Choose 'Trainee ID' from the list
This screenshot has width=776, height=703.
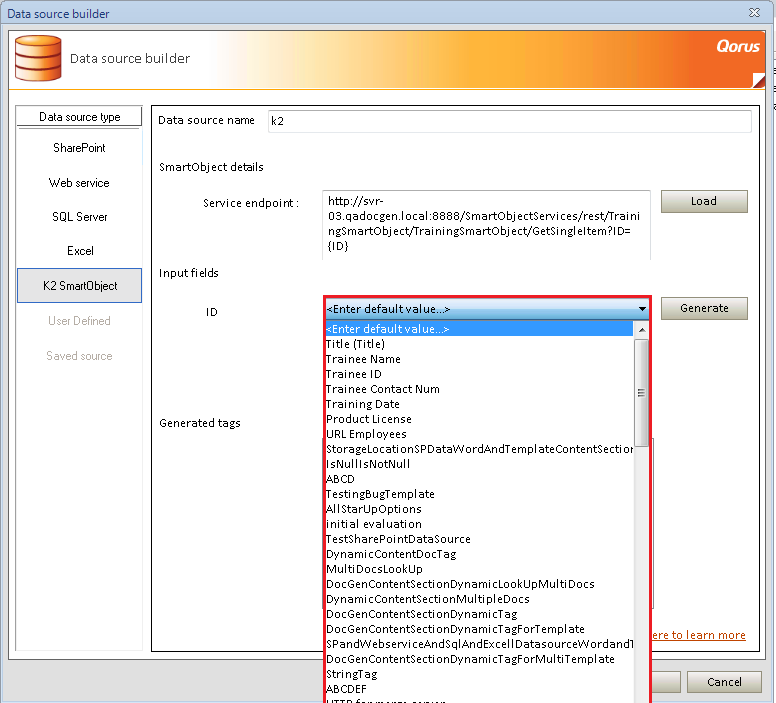tap(479, 374)
